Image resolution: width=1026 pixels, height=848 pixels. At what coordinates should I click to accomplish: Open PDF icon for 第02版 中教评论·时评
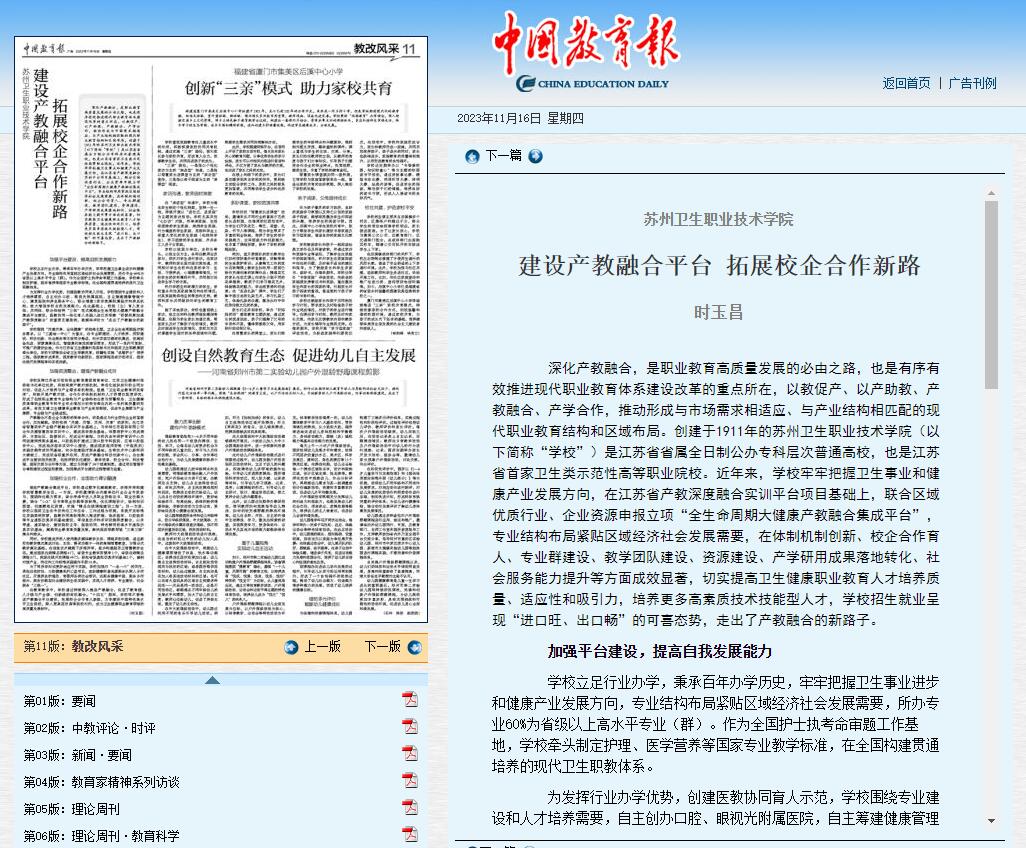tap(410, 726)
